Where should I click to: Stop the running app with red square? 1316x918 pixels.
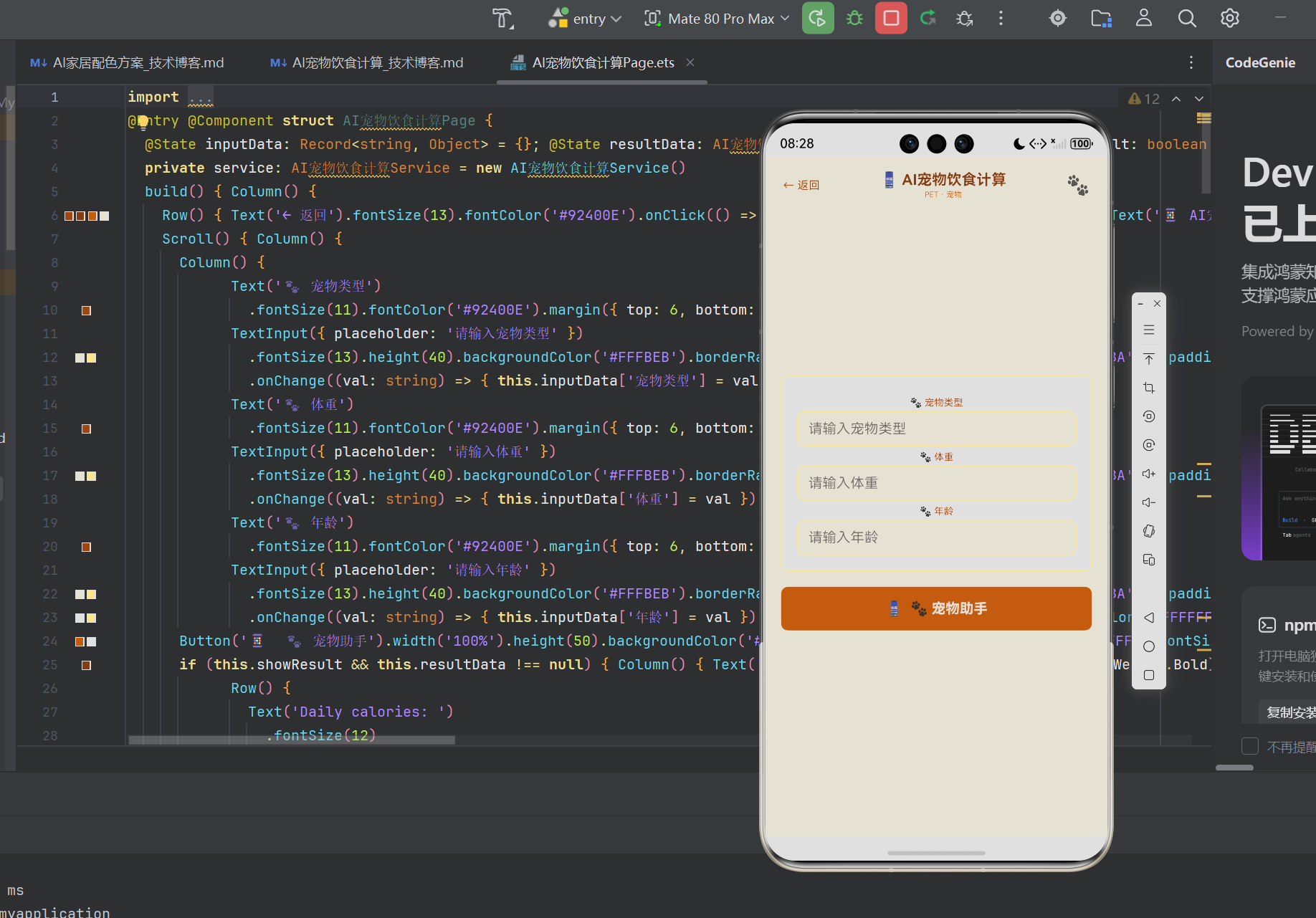(891, 19)
